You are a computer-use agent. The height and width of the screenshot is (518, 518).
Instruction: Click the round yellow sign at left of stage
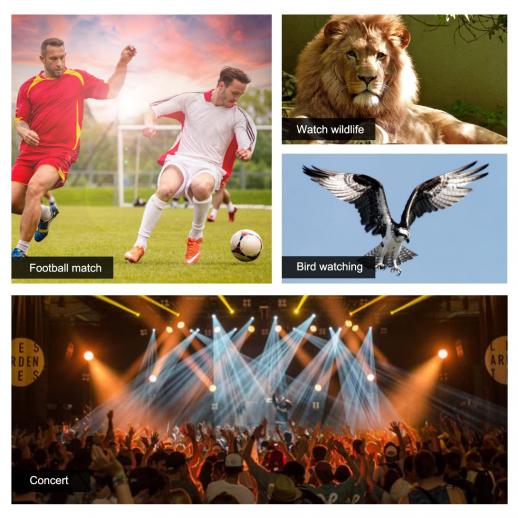pos(27,362)
